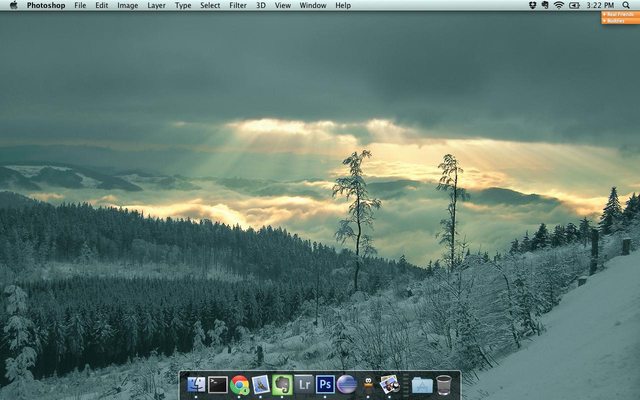Open the File menu
The image size is (640, 400).
pos(80,5)
